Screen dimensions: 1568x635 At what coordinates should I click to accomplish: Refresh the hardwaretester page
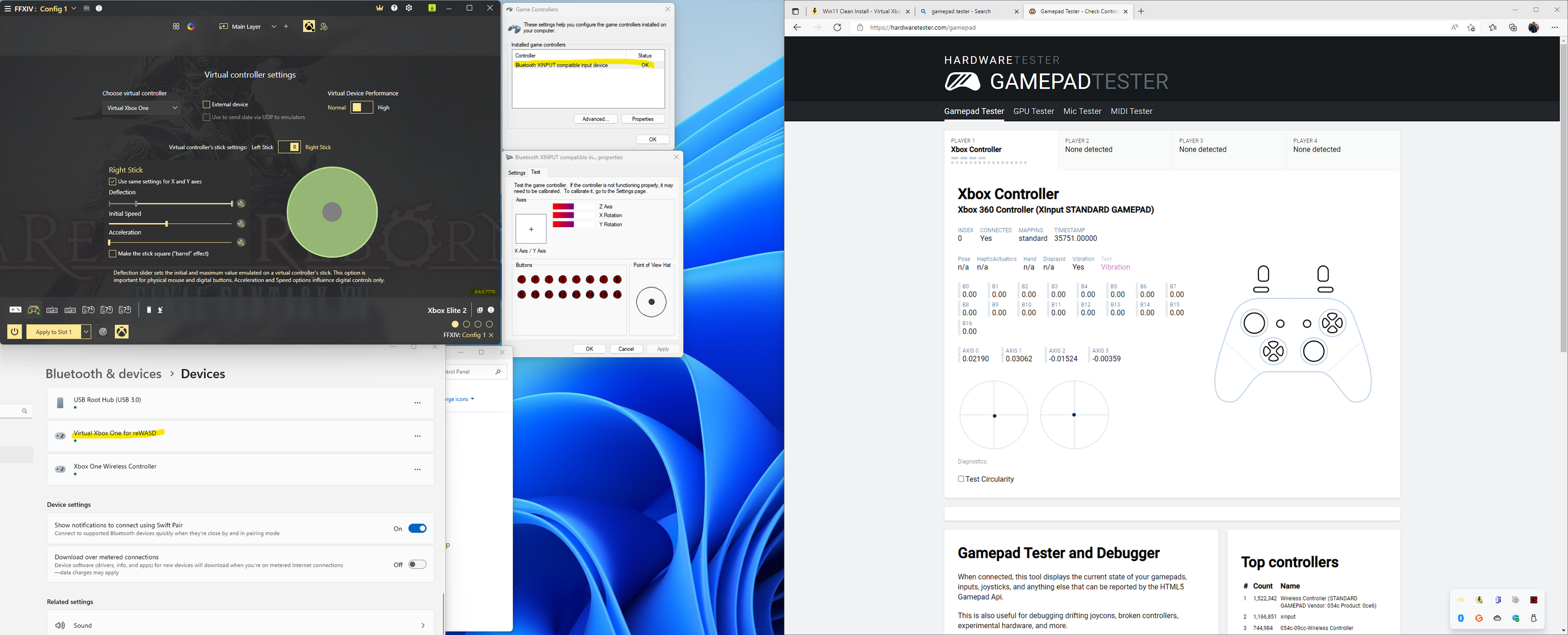point(837,27)
